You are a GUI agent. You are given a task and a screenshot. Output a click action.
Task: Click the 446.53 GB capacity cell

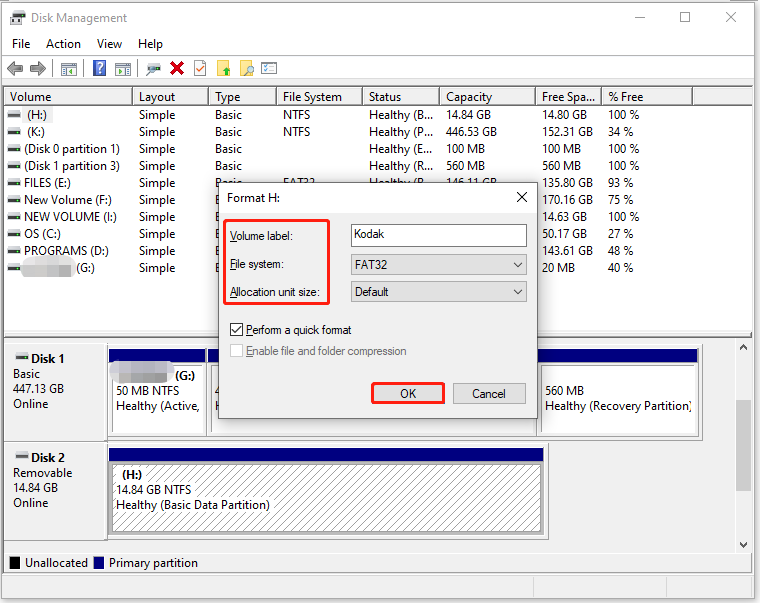coord(471,132)
